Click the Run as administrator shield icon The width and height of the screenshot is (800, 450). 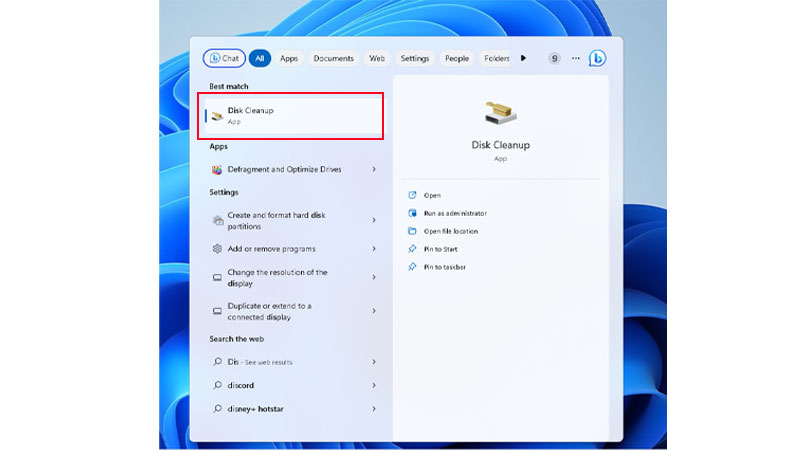pos(412,213)
